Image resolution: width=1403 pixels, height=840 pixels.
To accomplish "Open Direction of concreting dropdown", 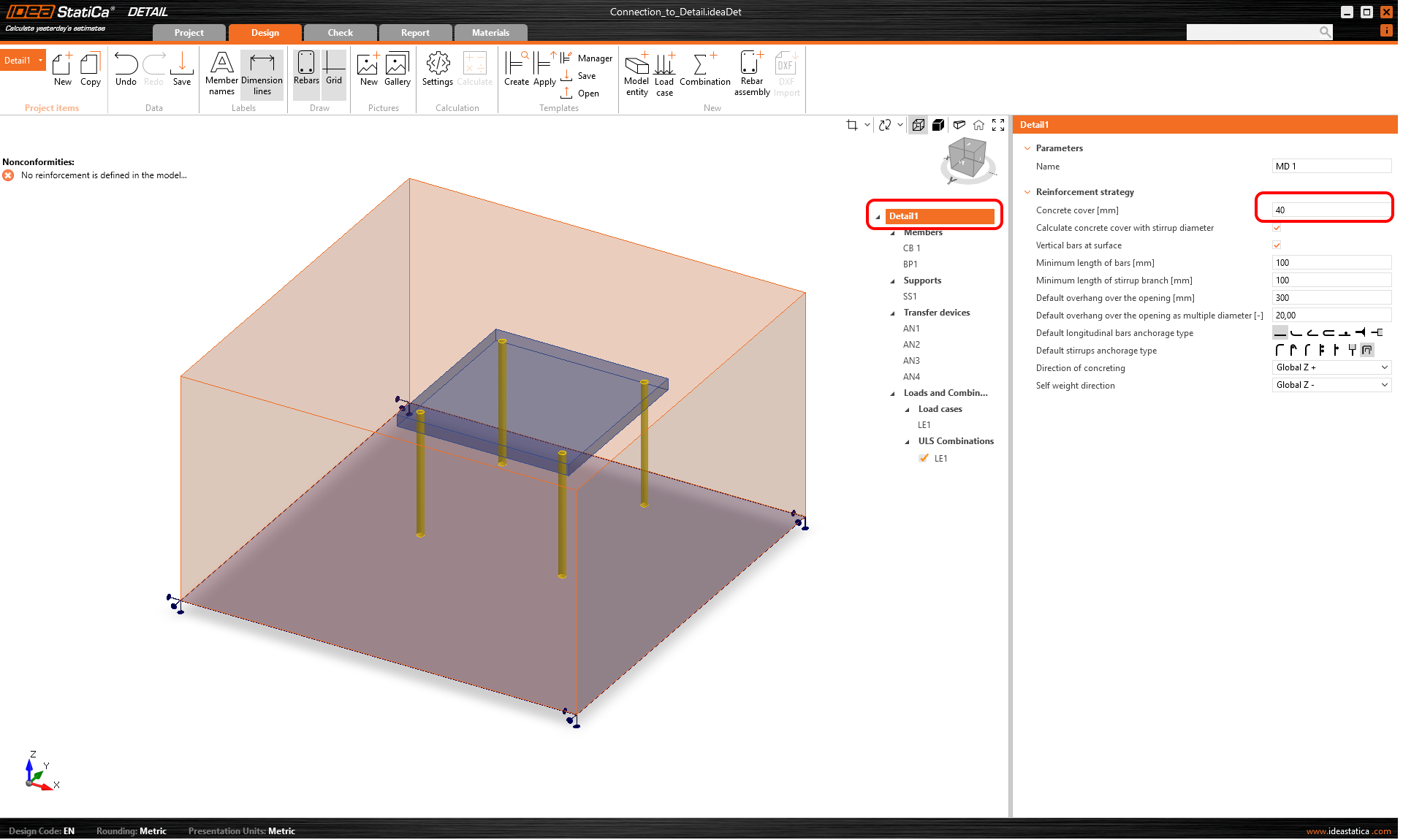I will coord(1331,367).
